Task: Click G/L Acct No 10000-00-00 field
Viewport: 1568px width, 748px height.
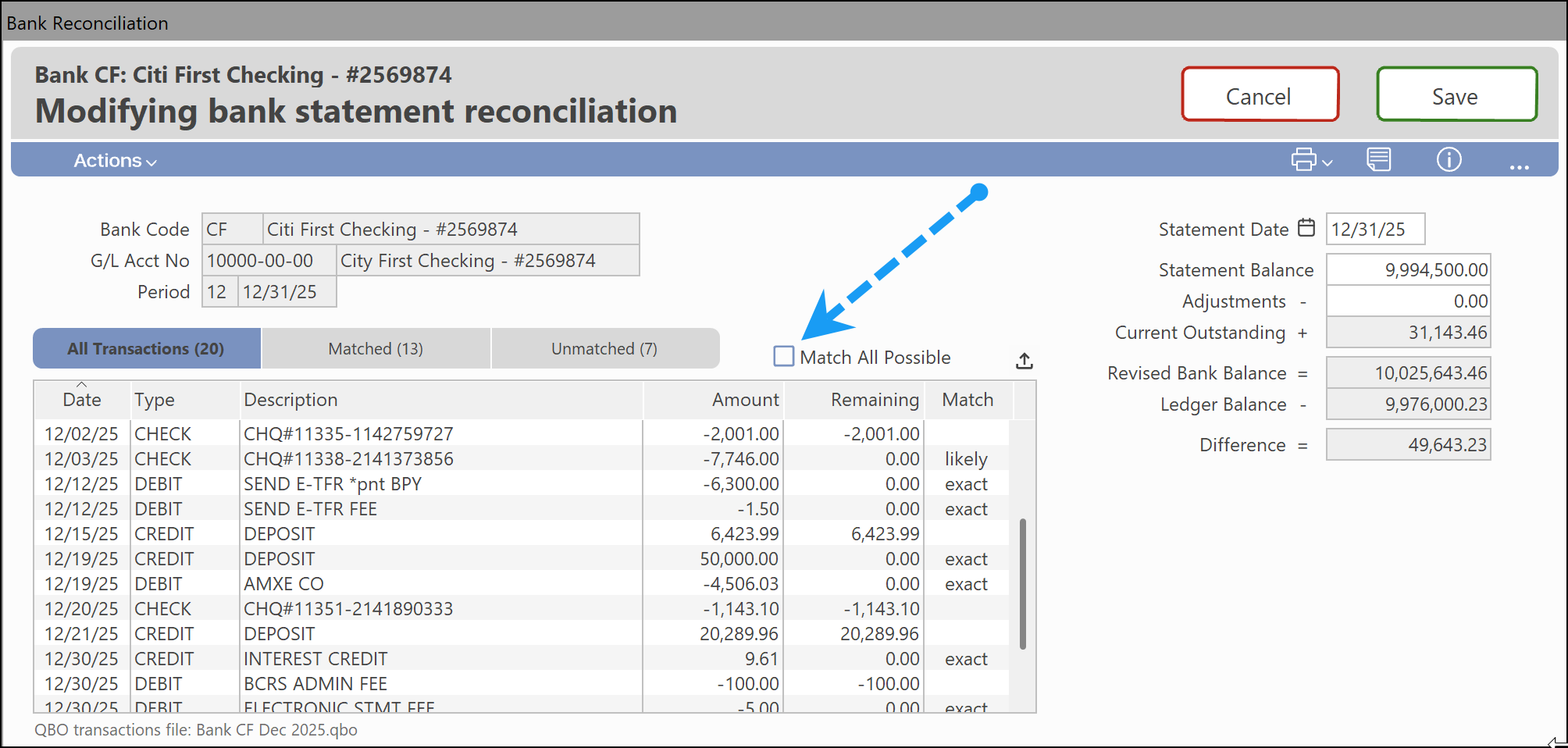Action: point(269,260)
